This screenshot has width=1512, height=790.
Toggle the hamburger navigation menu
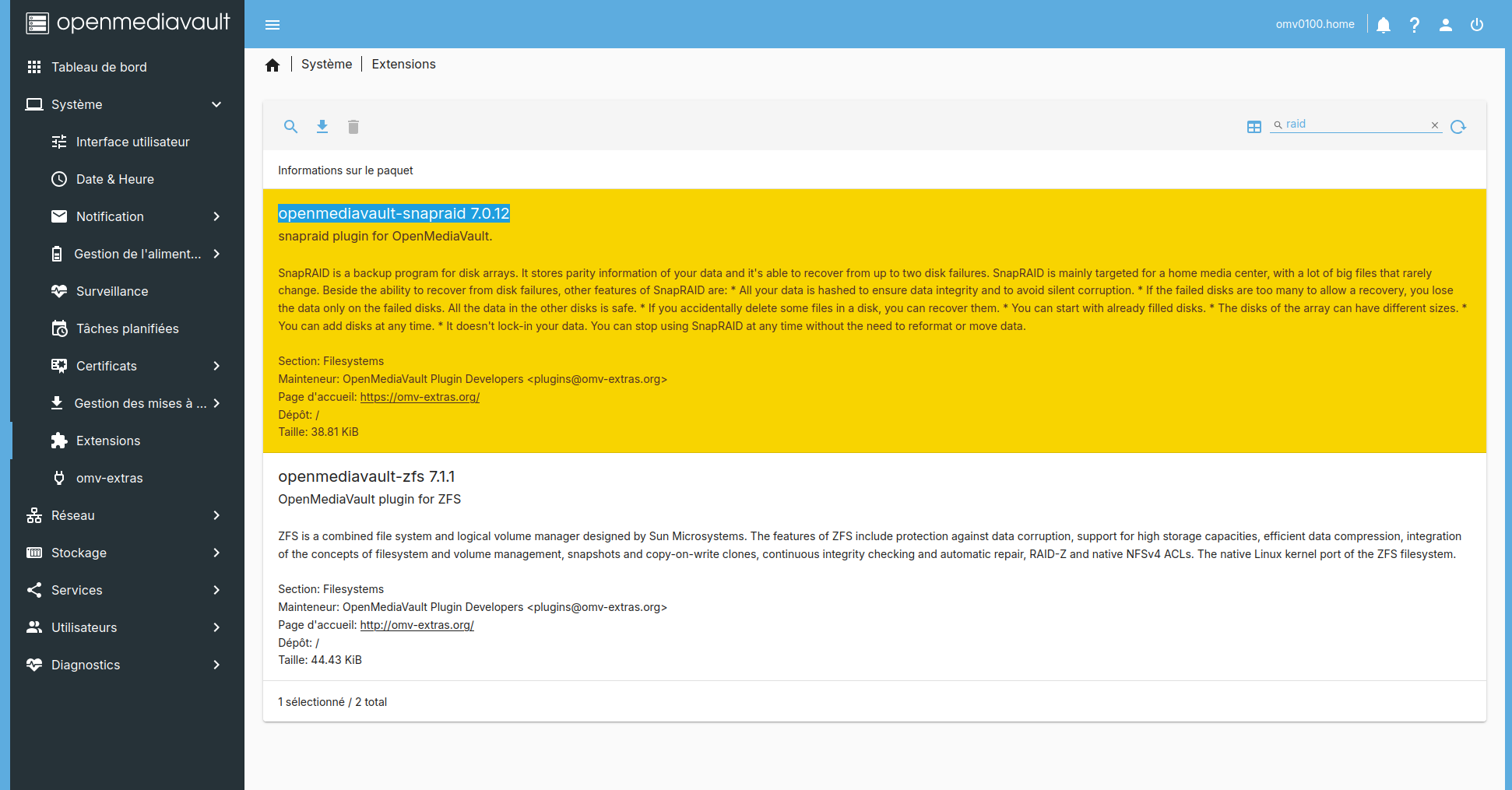[x=273, y=25]
